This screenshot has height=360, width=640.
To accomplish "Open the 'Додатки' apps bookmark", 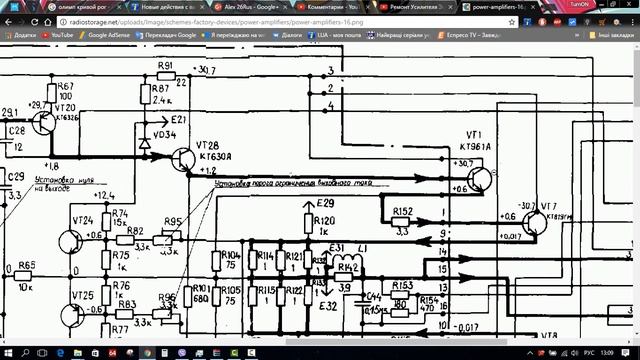I will [x=20, y=35].
